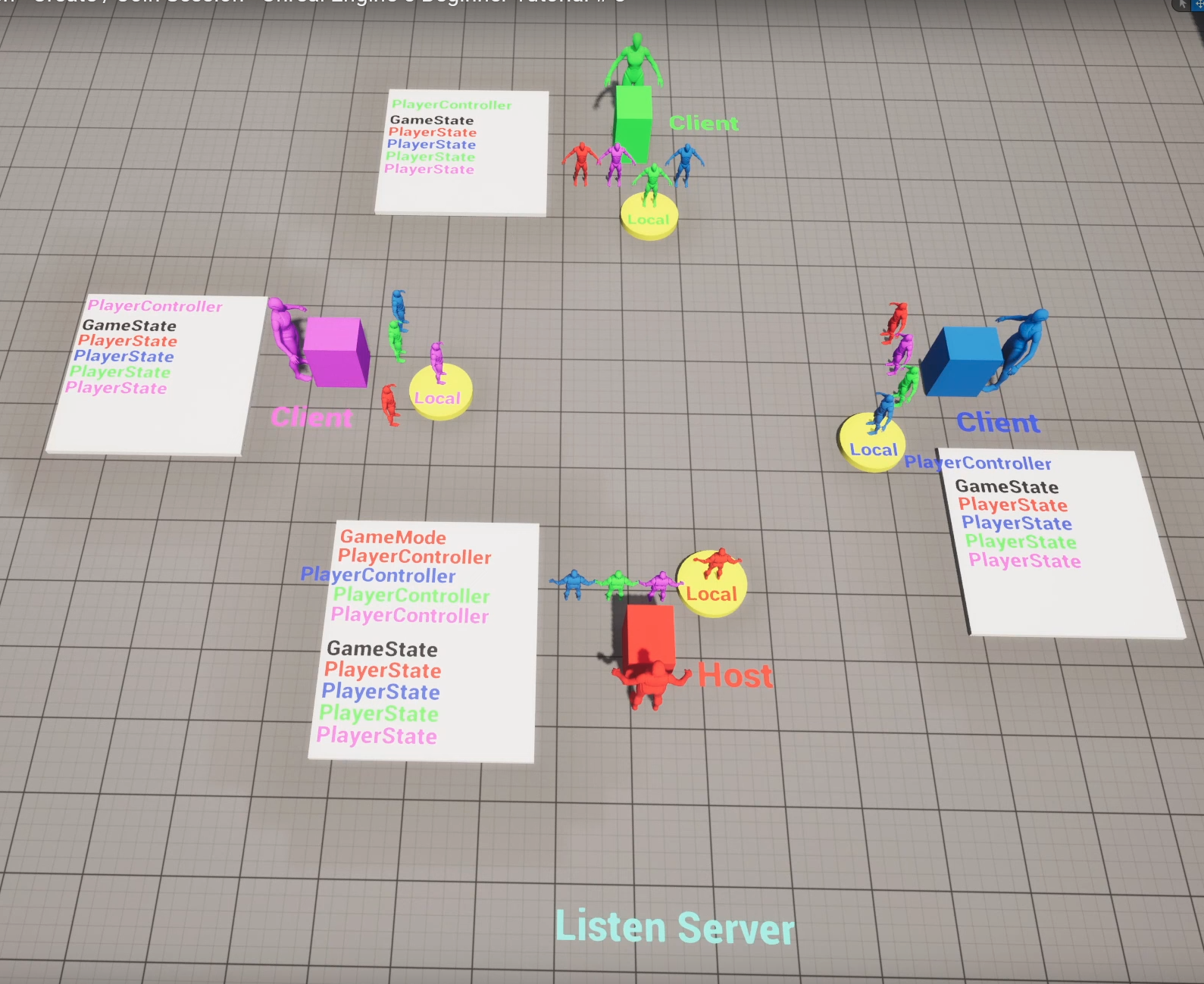Select small blue mannequin left of Host
This screenshot has height=984, width=1204.
coord(572,584)
